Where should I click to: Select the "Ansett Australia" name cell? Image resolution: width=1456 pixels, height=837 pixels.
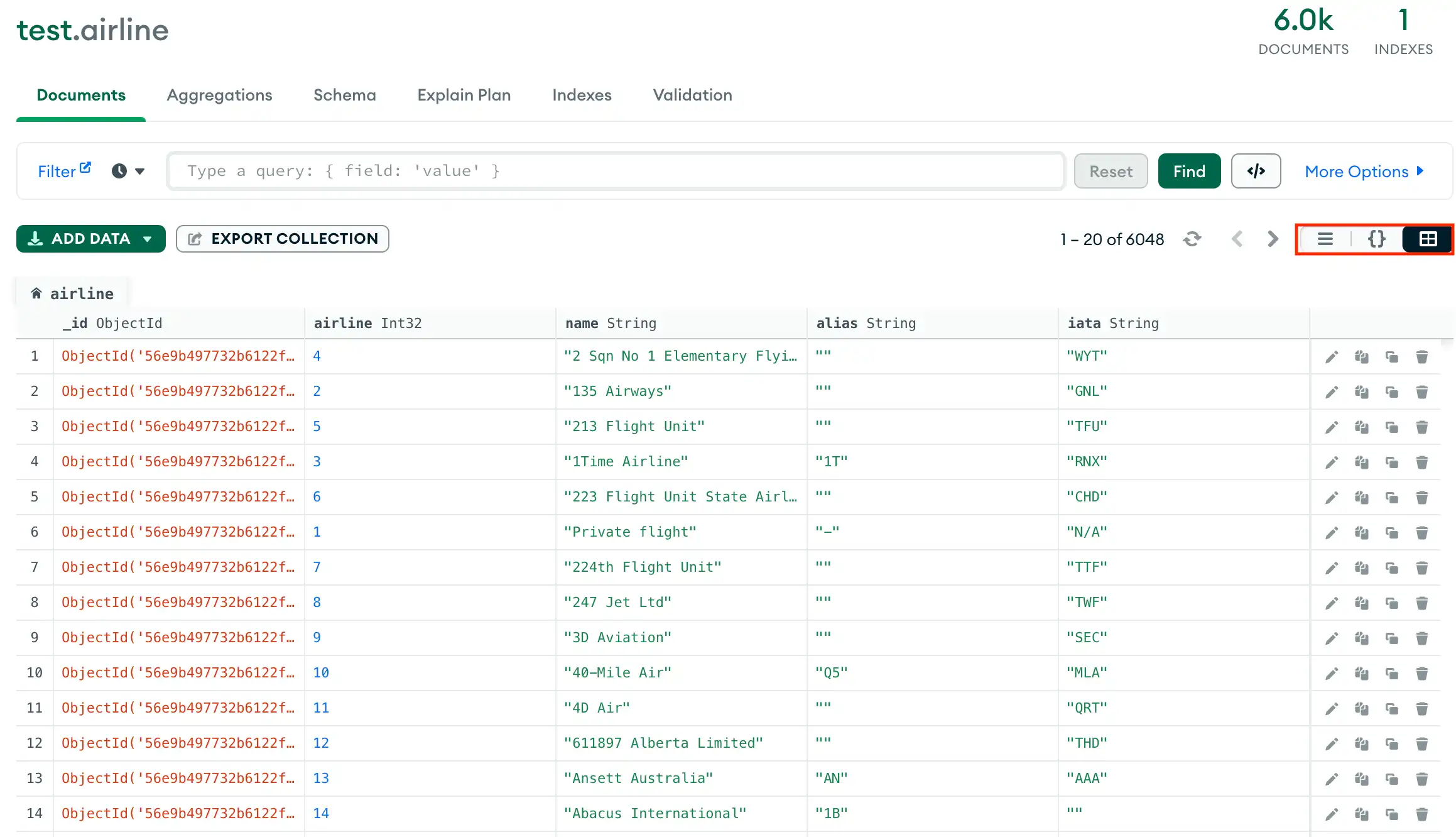tap(682, 778)
